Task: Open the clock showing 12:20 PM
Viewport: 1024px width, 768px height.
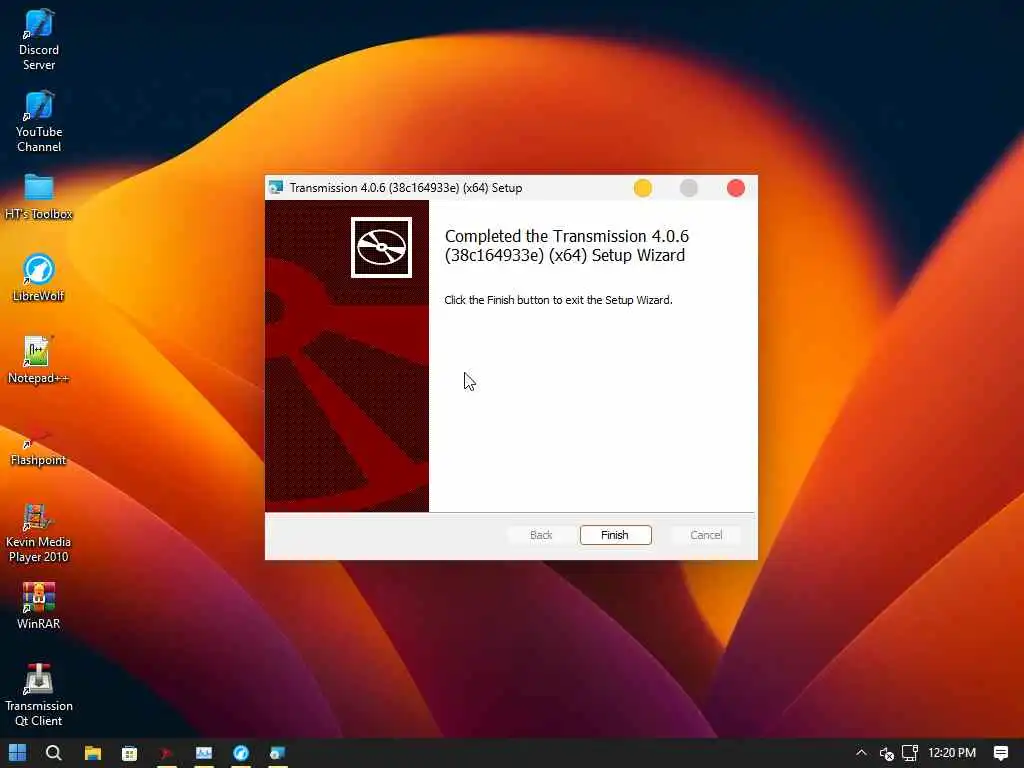Action: [x=952, y=753]
